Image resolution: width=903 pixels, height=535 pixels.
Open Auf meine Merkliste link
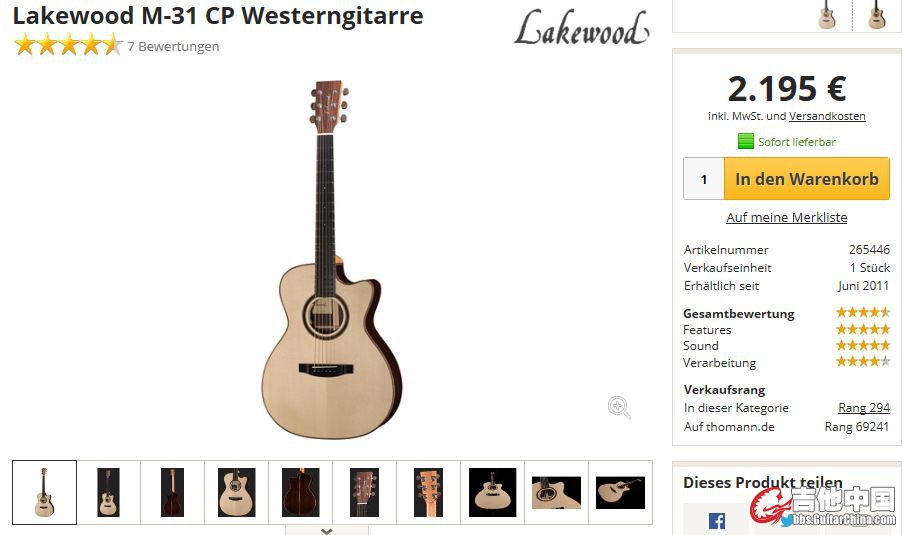click(x=787, y=217)
